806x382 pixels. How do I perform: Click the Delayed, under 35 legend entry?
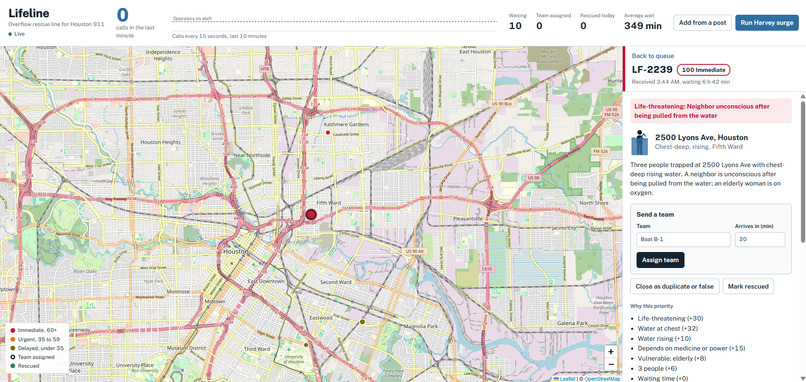(x=36, y=348)
